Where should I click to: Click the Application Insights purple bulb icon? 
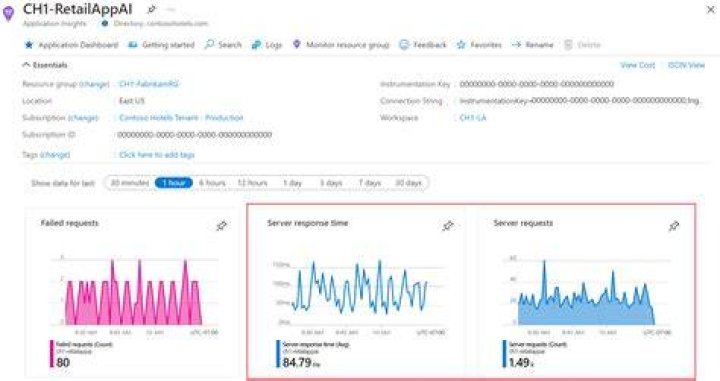(x=8, y=13)
